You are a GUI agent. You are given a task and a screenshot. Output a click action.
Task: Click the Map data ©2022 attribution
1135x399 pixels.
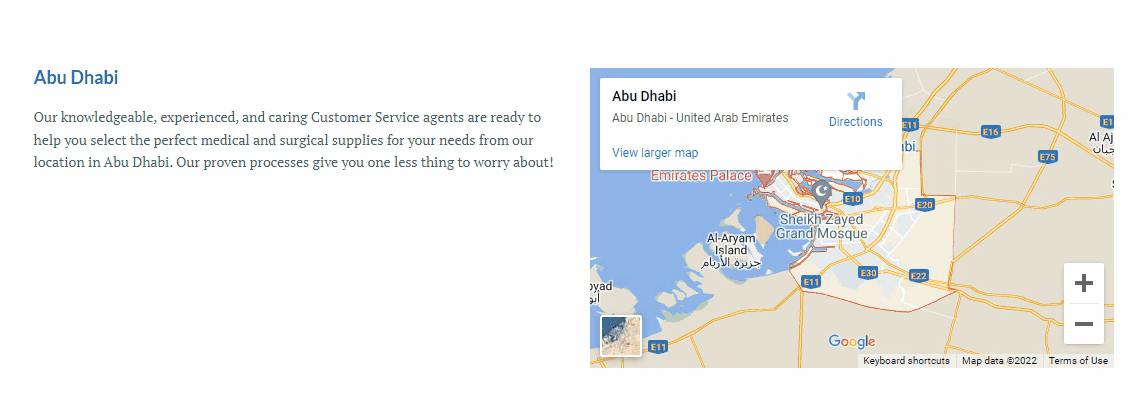999,361
